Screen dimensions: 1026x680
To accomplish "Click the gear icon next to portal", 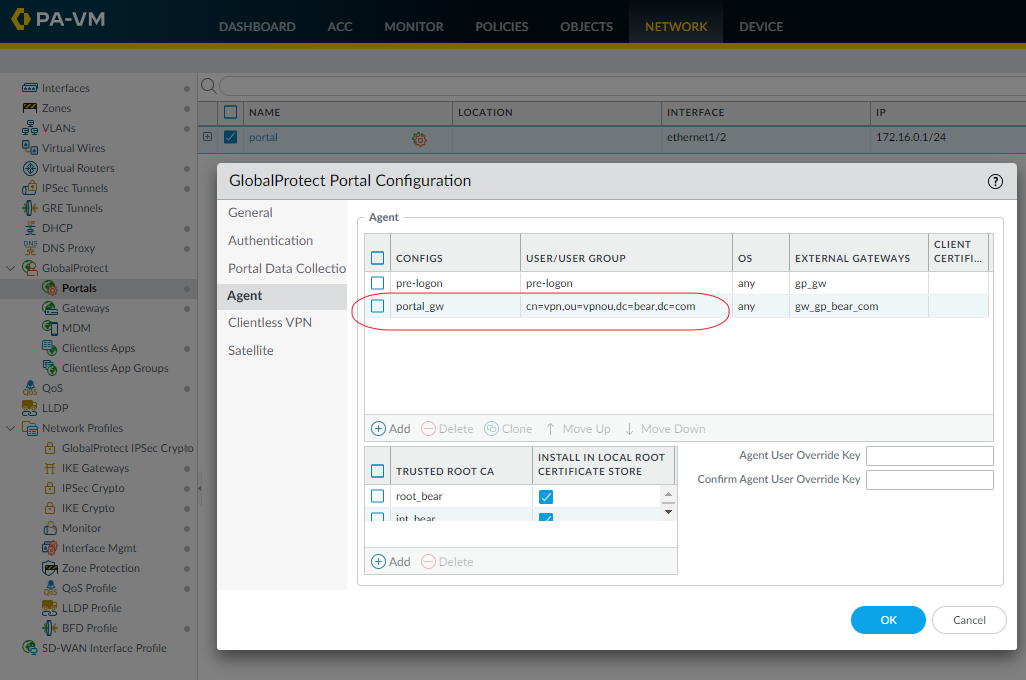I will tap(420, 139).
